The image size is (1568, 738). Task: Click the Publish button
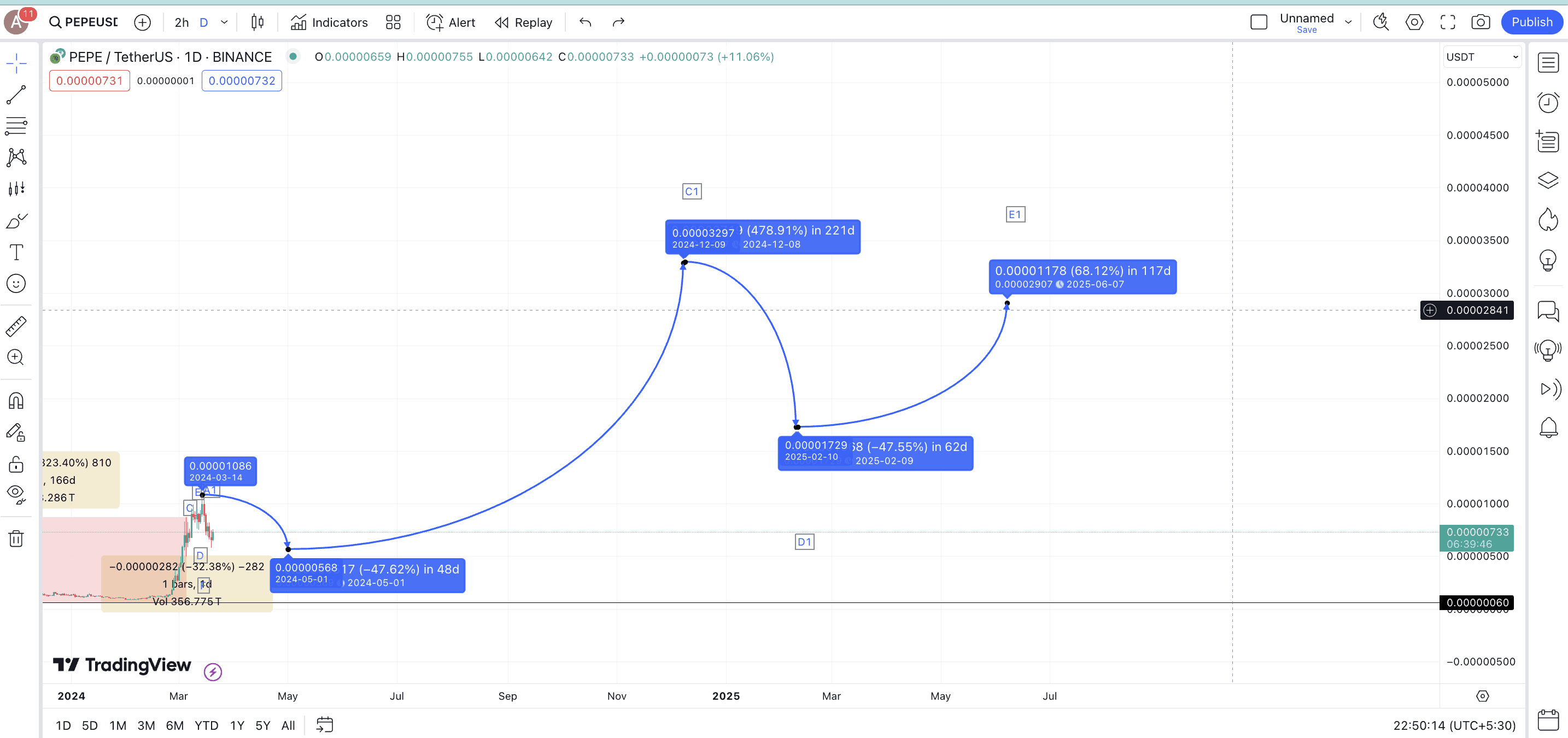pyautogui.click(x=1531, y=22)
